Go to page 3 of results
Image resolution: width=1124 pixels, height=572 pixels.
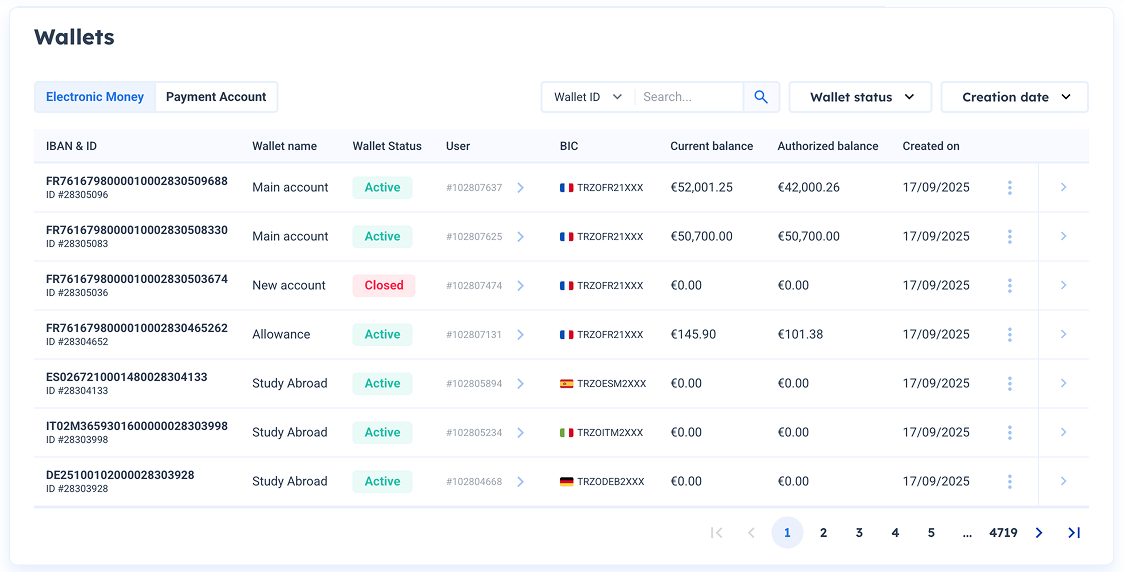859,533
